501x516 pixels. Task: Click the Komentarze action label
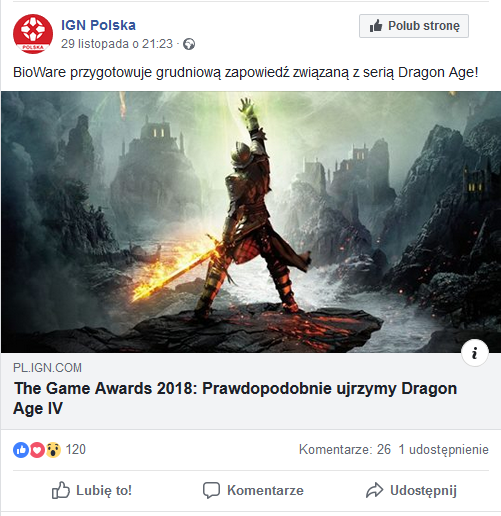tap(265, 490)
